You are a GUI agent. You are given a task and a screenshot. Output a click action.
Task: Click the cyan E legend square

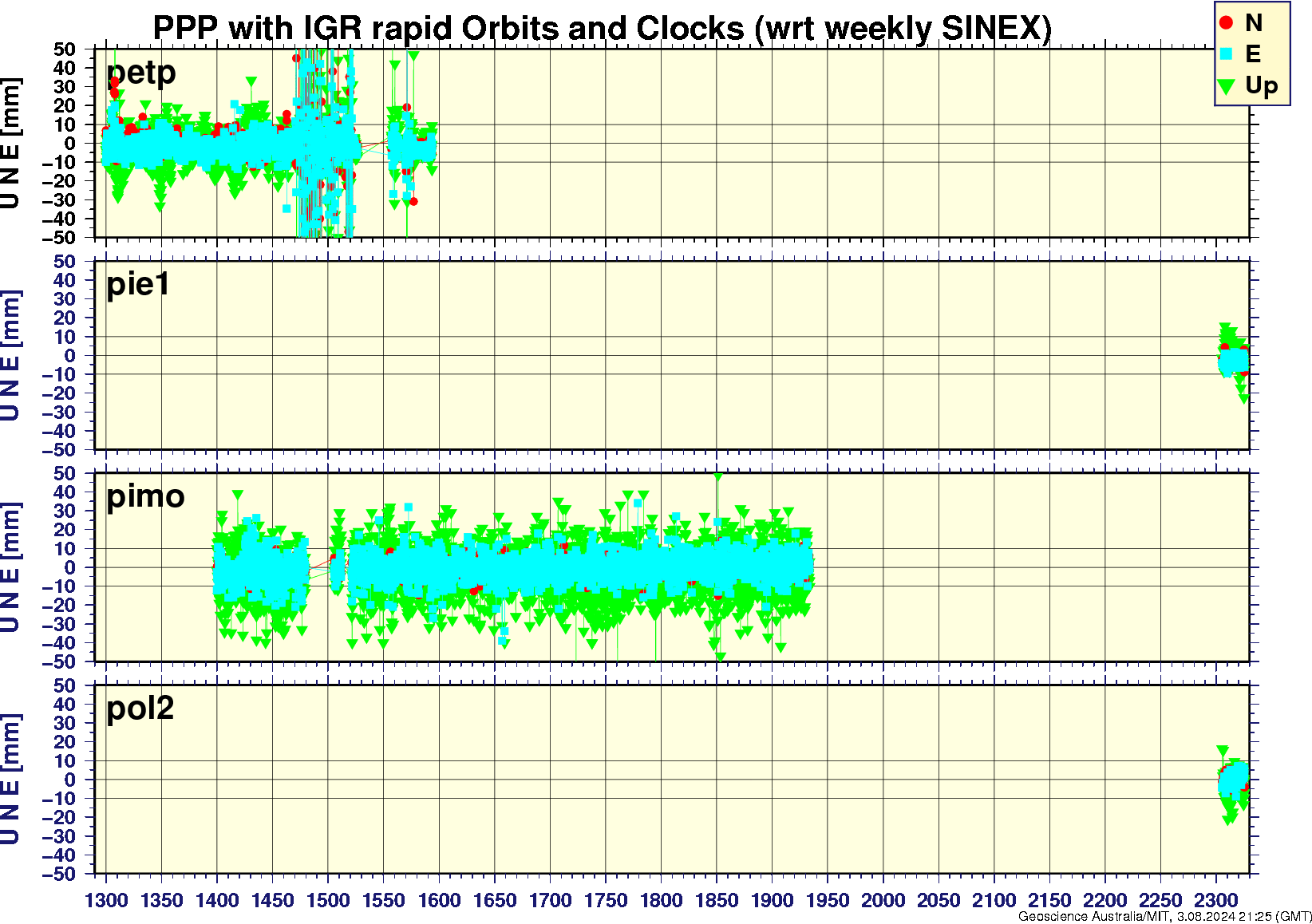[1227, 54]
